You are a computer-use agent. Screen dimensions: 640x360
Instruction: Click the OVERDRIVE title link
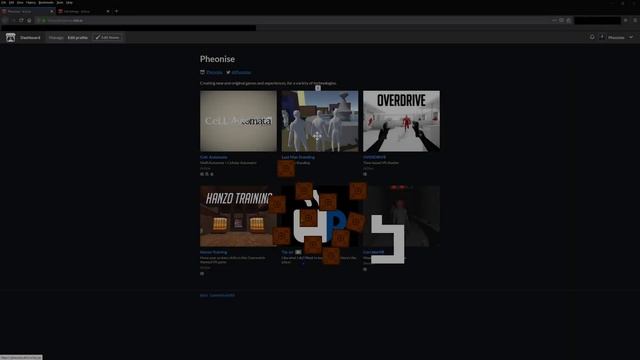click(374, 157)
